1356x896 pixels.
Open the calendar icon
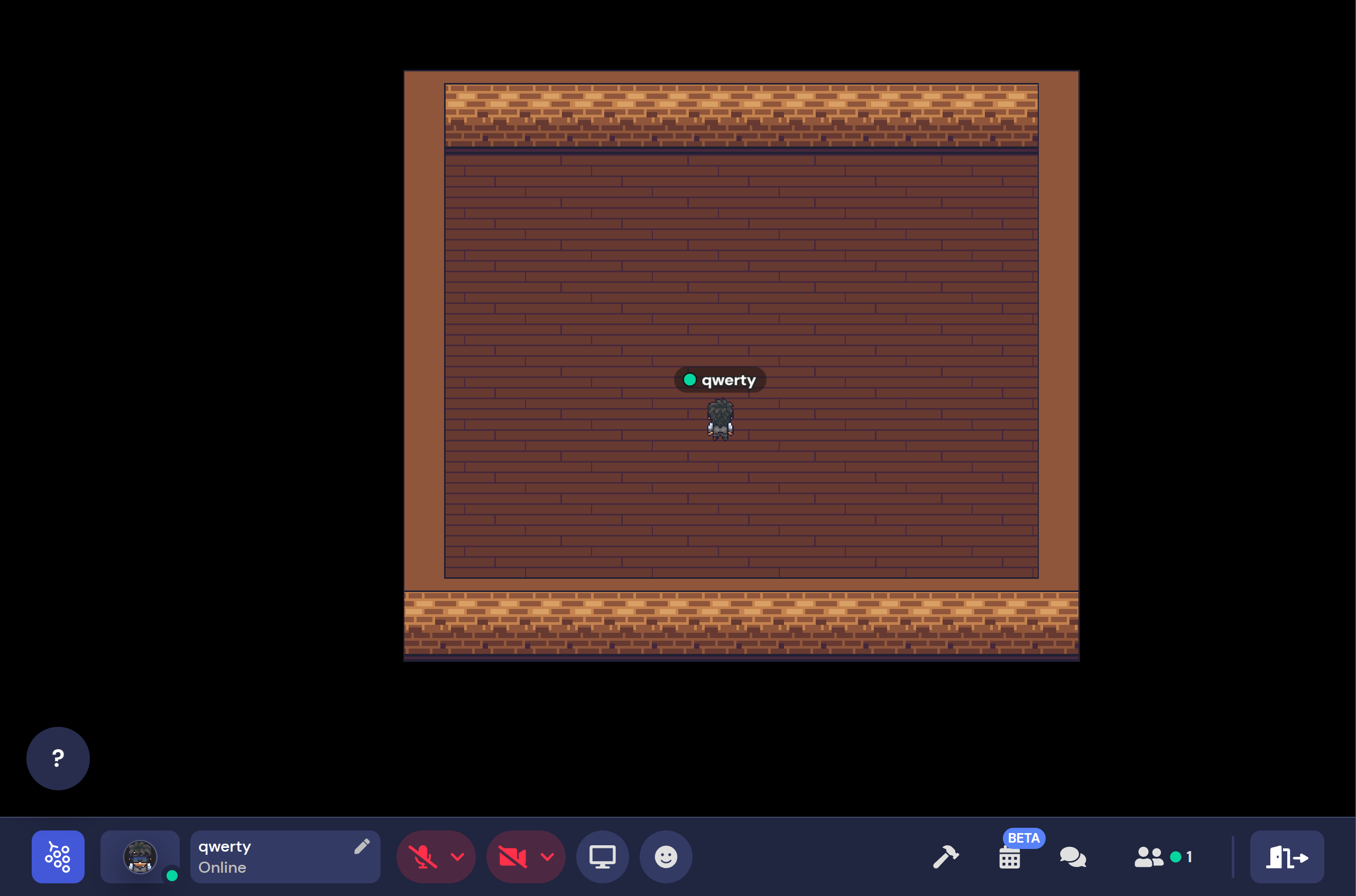coord(1009,858)
